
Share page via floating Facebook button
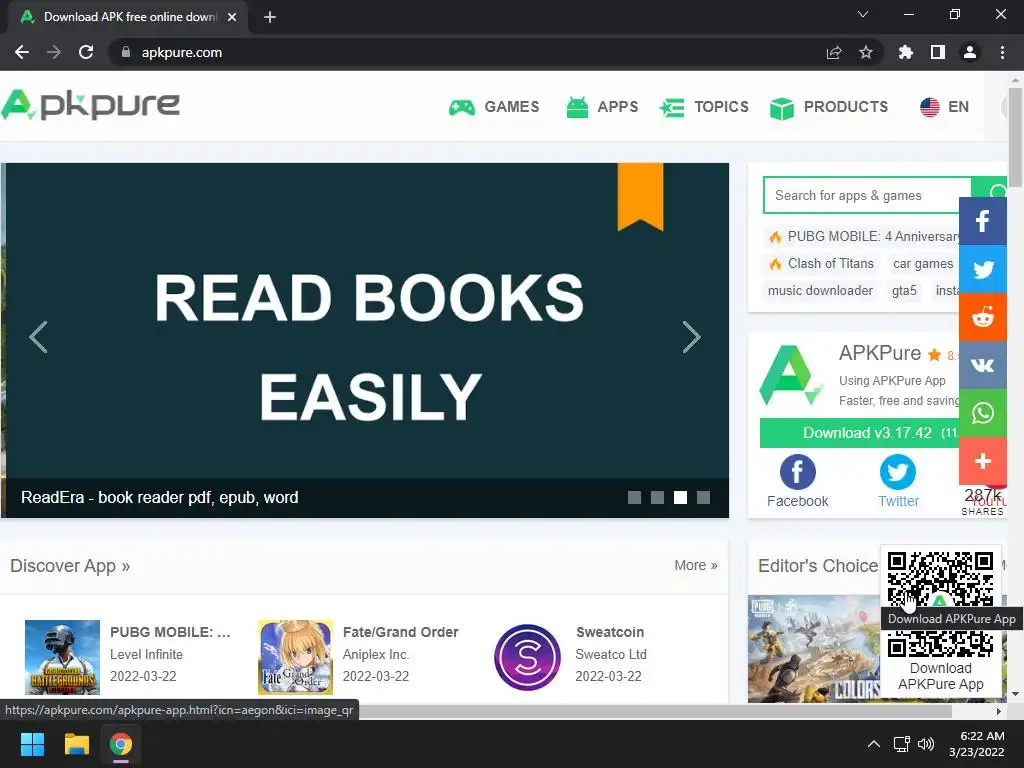point(983,221)
